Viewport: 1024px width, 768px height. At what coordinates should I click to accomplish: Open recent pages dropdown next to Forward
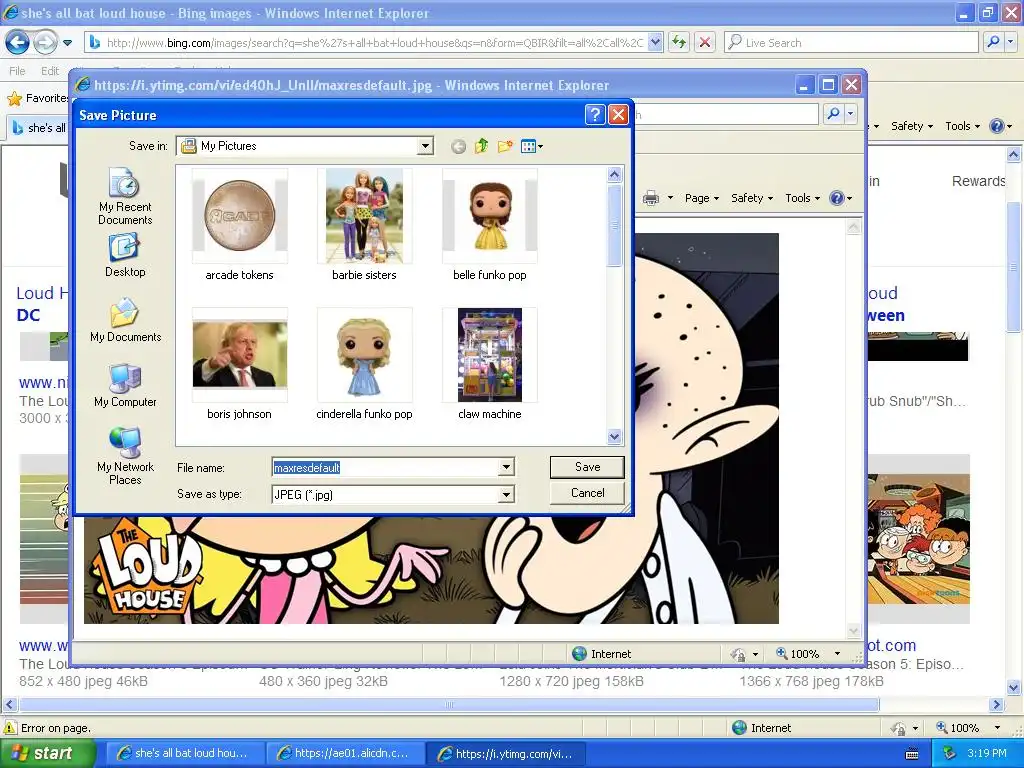[x=67, y=43]
